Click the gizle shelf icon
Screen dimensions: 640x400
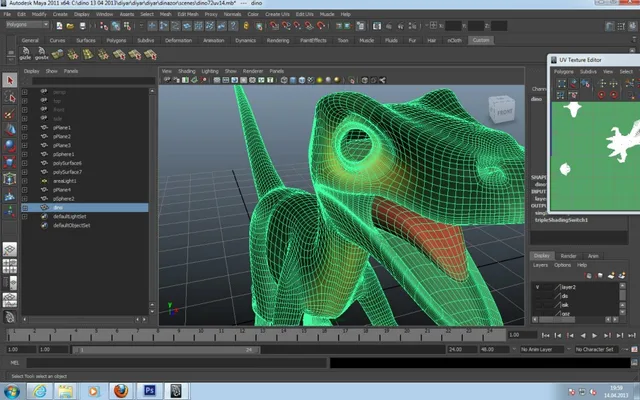pyautogui.click(x=25, y=53)
